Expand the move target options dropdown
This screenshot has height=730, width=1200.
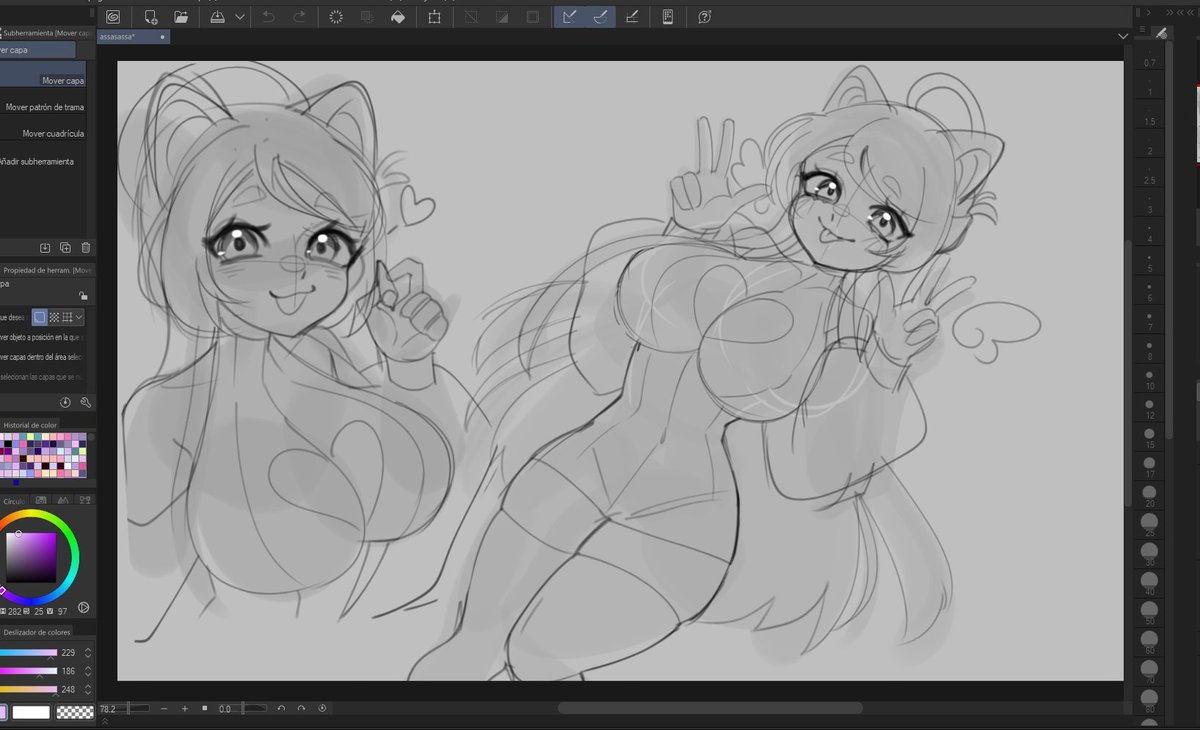79,317
